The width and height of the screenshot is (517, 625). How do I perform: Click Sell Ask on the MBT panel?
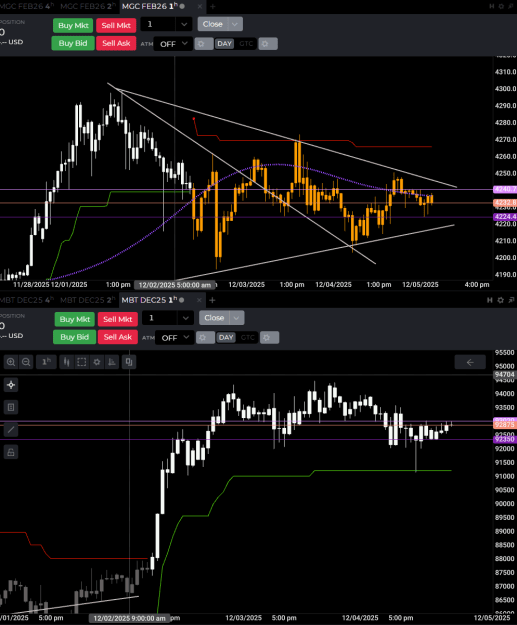118,337
